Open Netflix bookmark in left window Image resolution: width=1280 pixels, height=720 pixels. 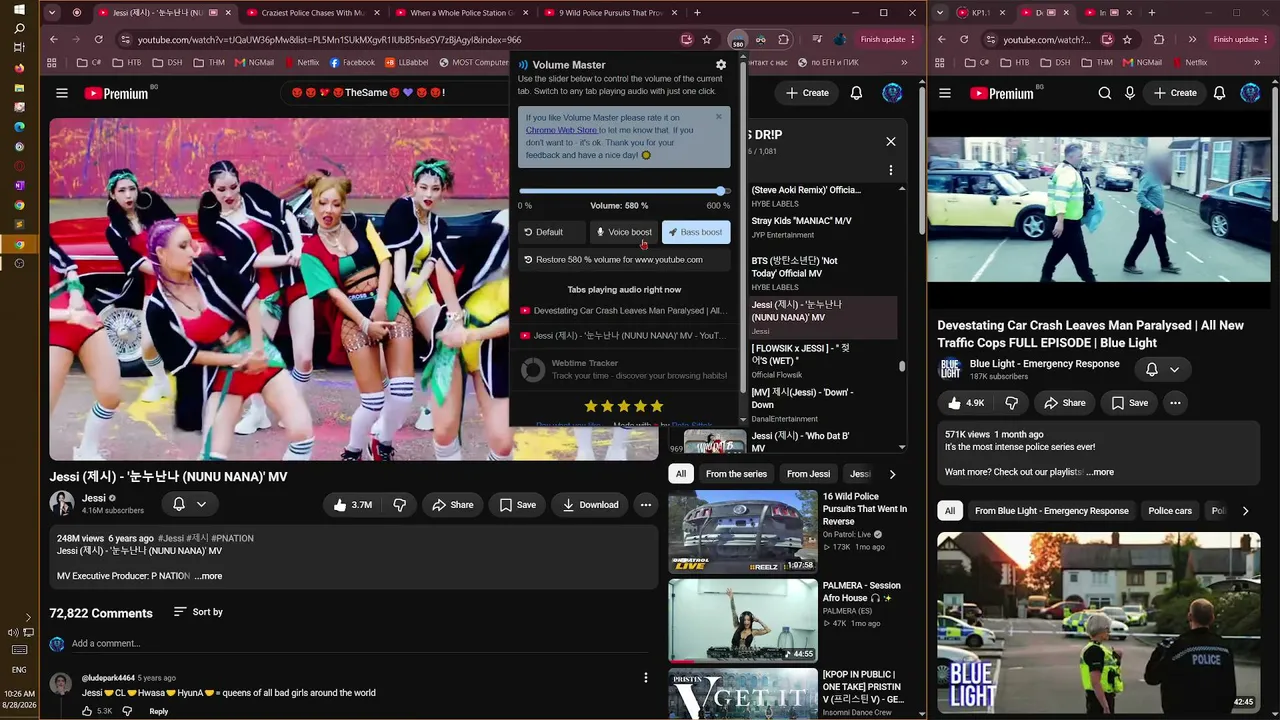coord(300,62)
